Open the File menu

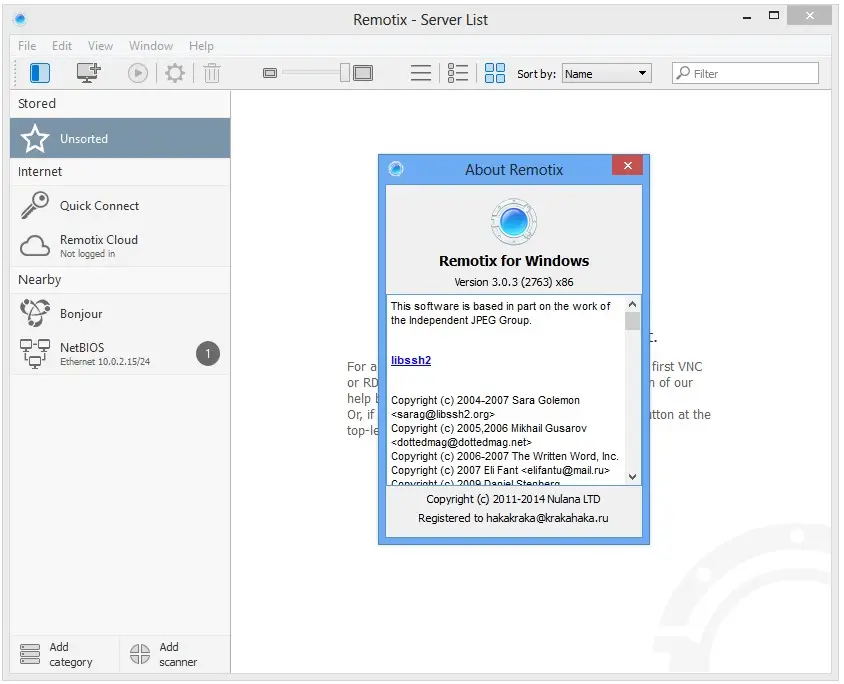27,46
